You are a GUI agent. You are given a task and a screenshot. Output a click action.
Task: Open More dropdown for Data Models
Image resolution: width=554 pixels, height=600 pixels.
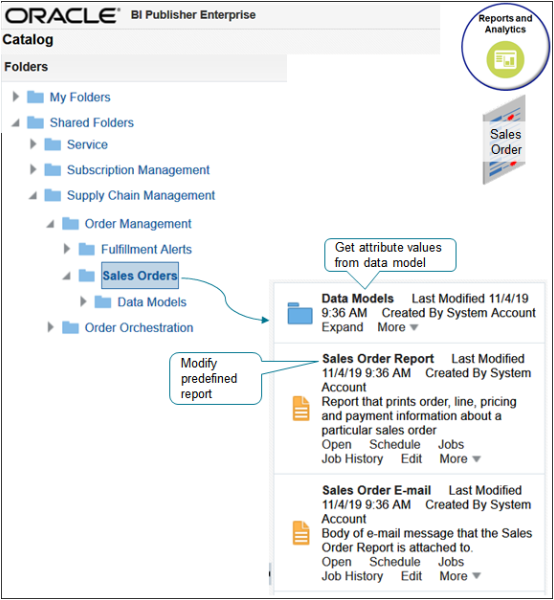pos(398,327)
